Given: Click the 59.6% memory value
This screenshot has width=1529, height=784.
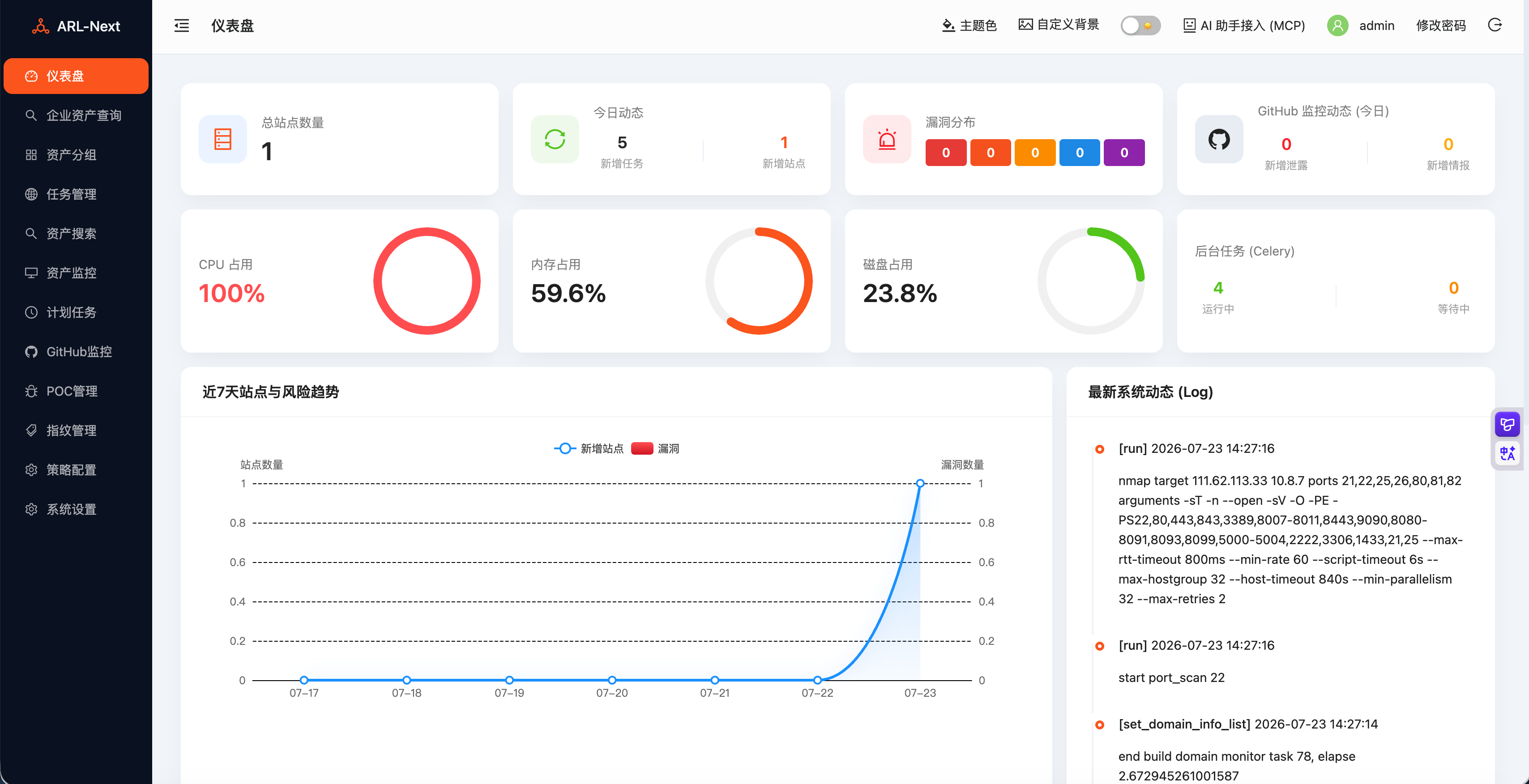Looking at the screenshot, I should (568, 293).
